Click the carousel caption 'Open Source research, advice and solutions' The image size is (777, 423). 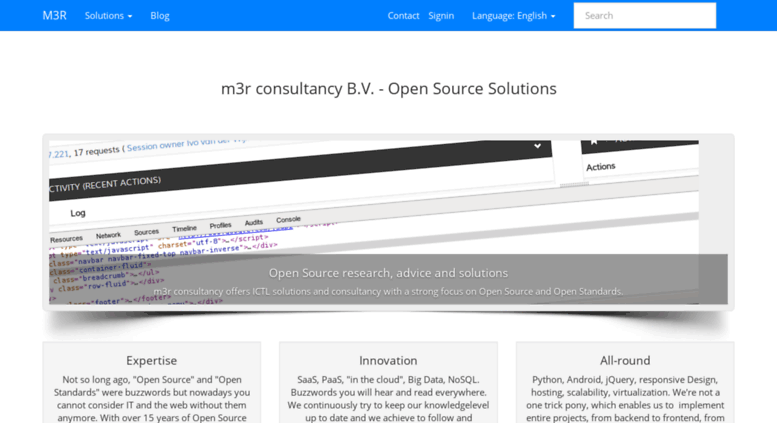pyautogui.click(x=388, y=273)
